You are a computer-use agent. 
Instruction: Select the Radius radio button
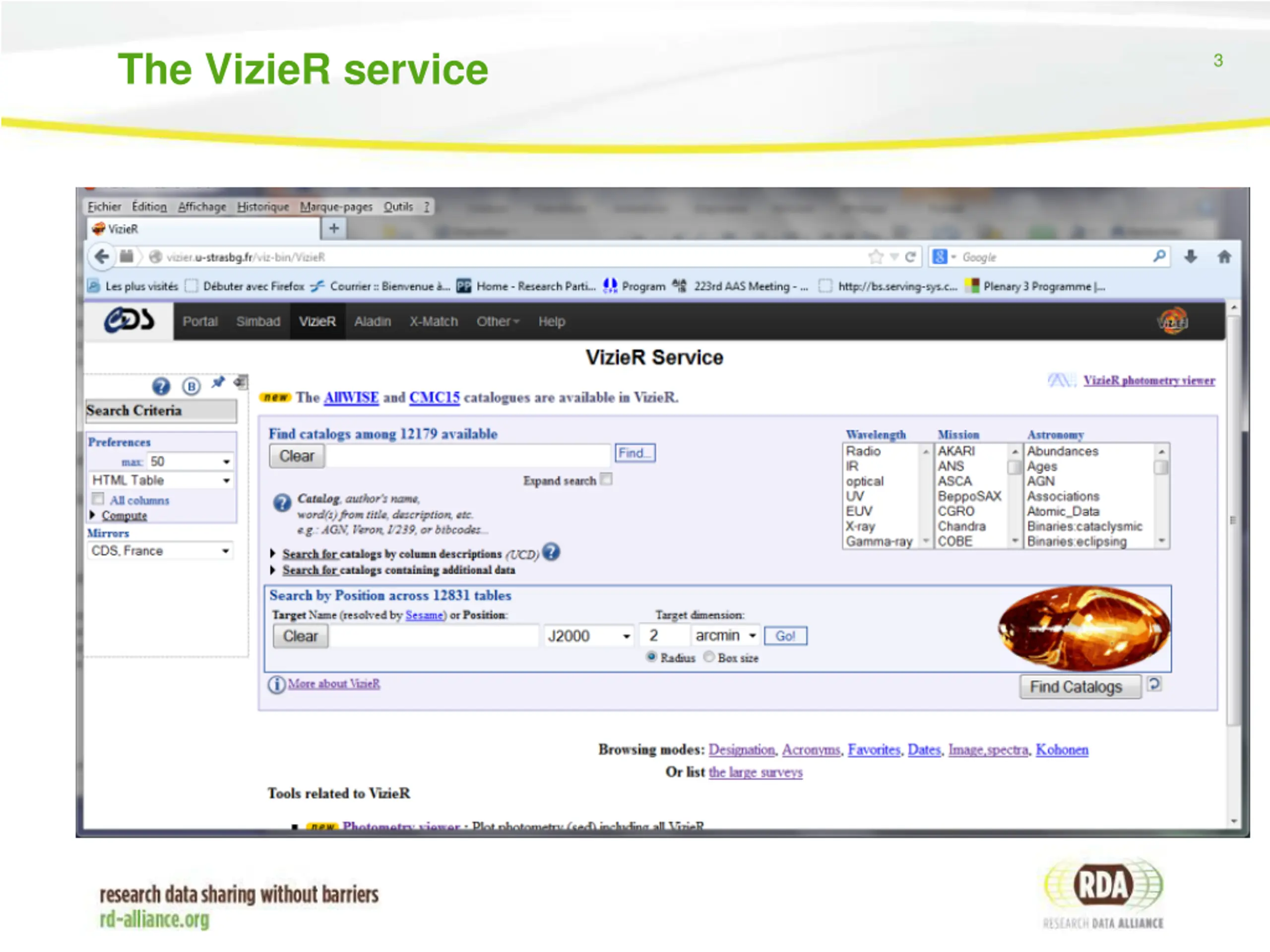pos(651,656)
